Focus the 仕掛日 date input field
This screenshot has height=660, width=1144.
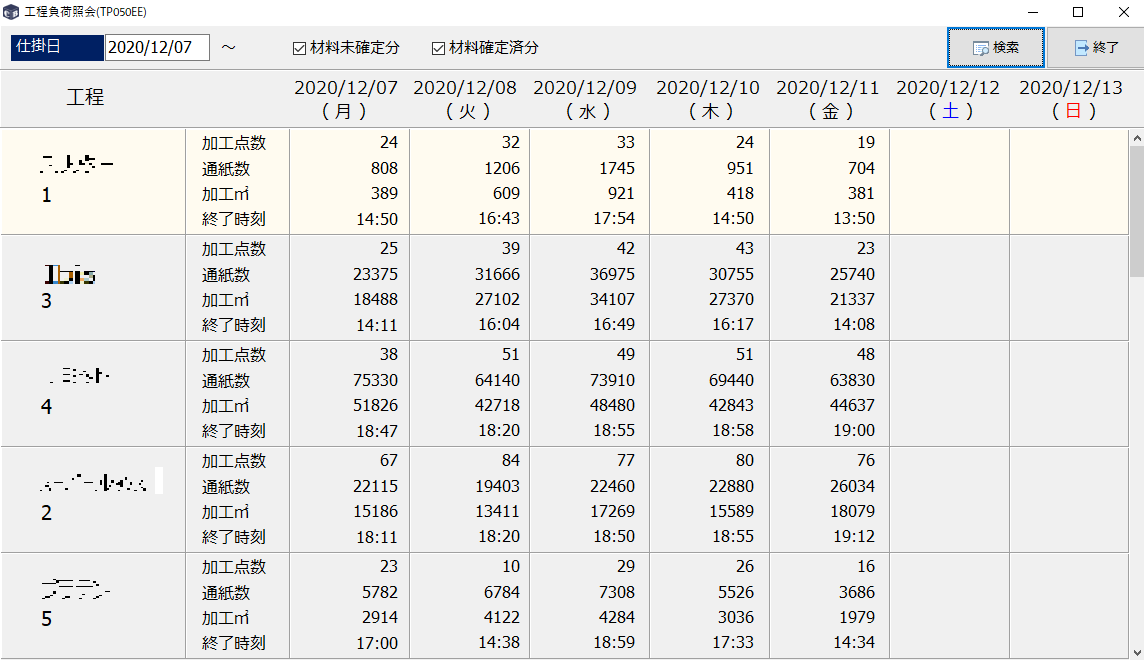coord(156,48)
